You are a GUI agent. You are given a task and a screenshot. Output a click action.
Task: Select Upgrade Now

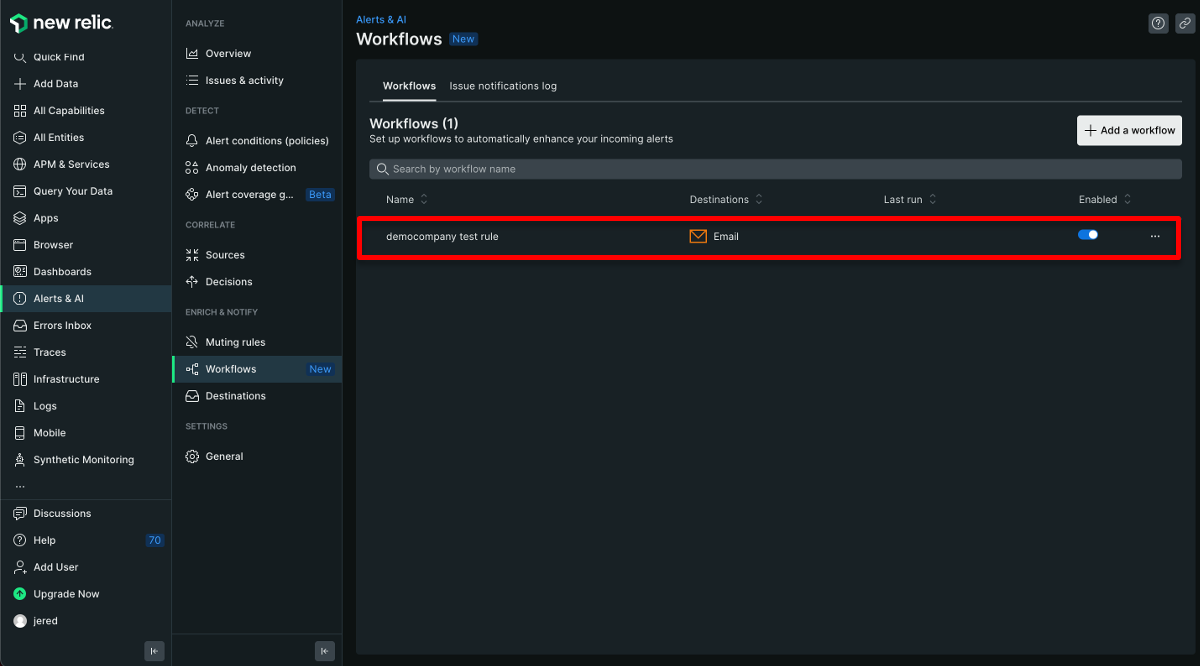[66, 593]
